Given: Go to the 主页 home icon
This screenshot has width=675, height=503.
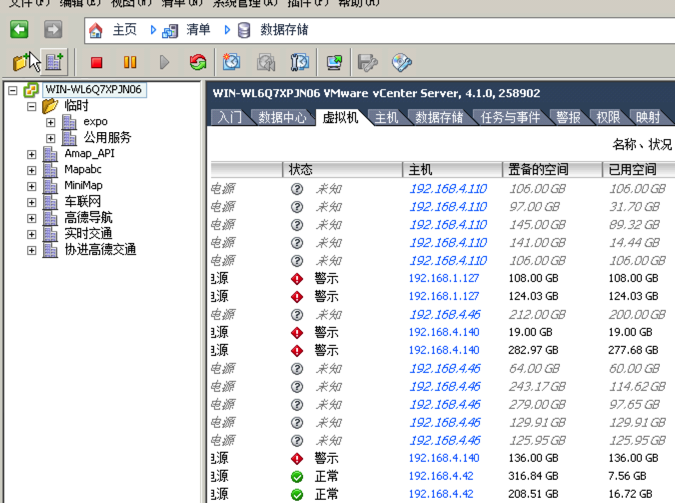Looking at the screenshot, I should pos(96,31).
